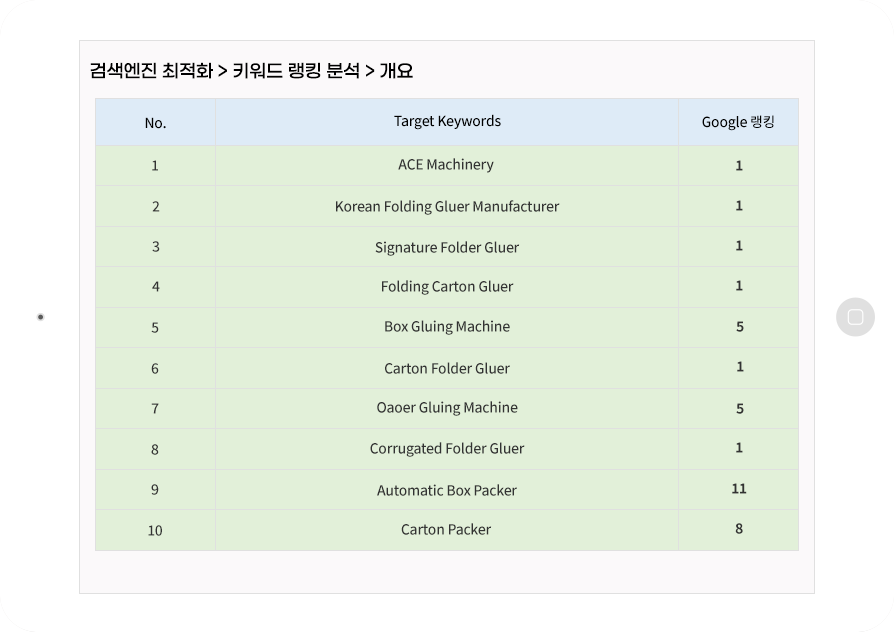Click the ACE Machinery keyword
The image size is (894, 632).
tap(446, 165)
